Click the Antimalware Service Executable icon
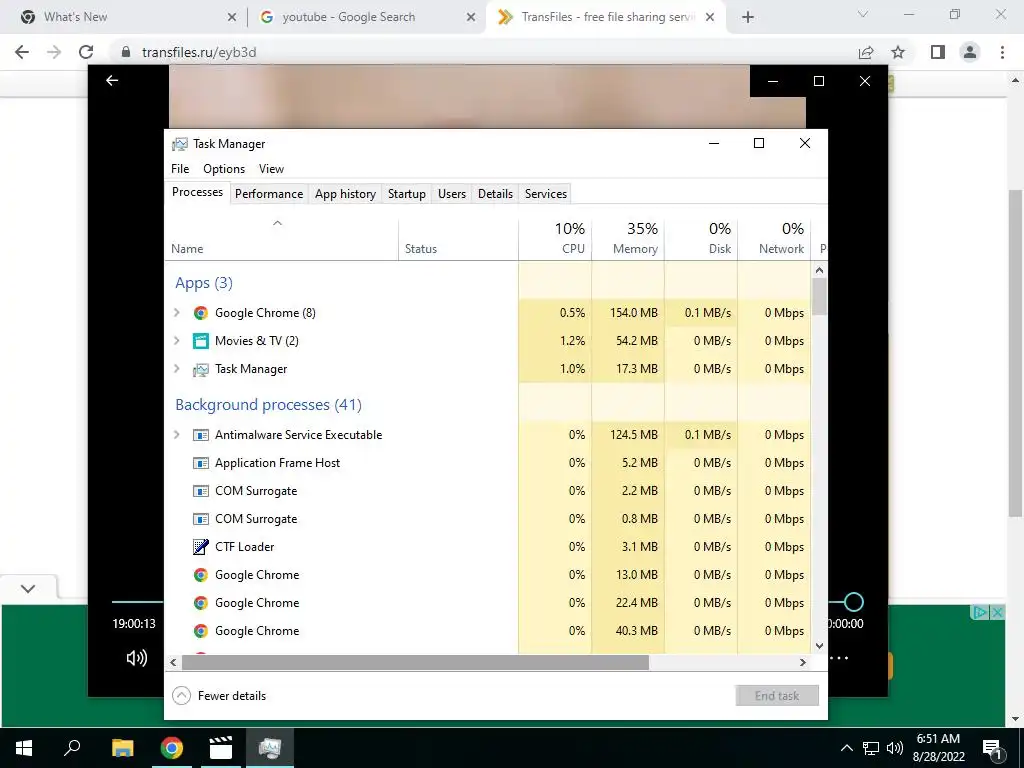This screenshot has height=768, width=1024. [200, 435]
